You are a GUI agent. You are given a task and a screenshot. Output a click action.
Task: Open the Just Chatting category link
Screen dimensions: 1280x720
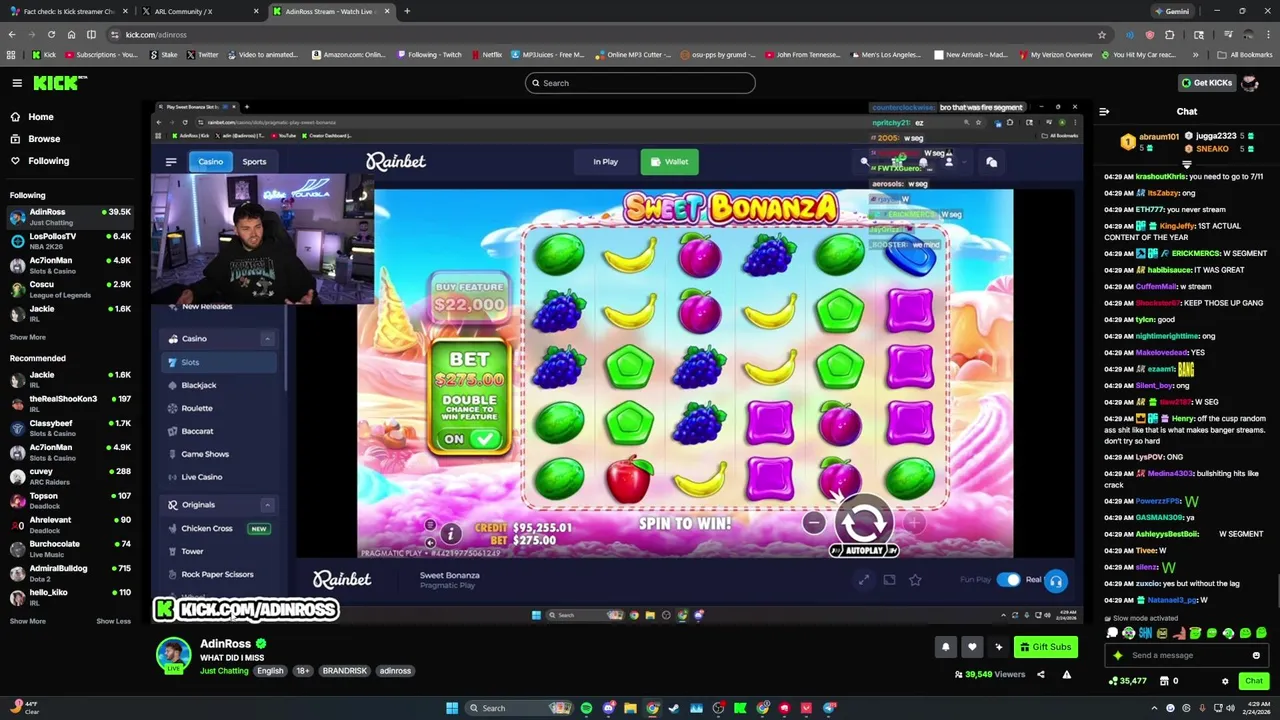point(224,671)
